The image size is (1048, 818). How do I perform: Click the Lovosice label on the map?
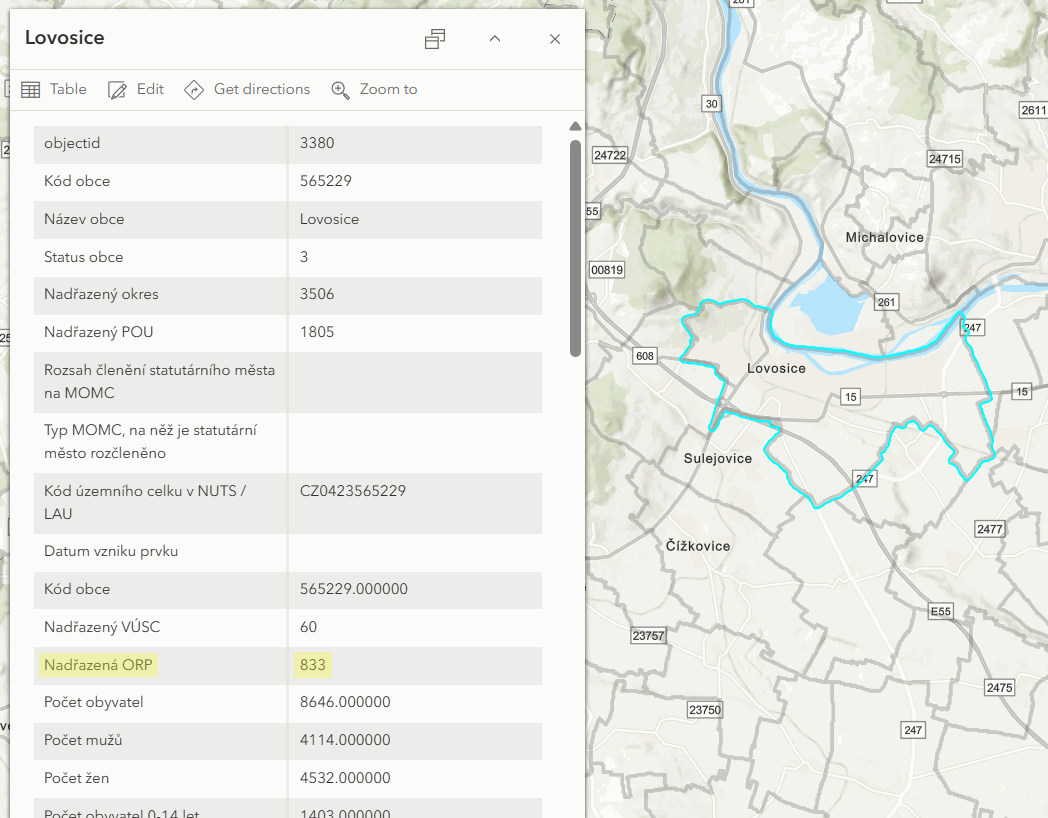776,368
